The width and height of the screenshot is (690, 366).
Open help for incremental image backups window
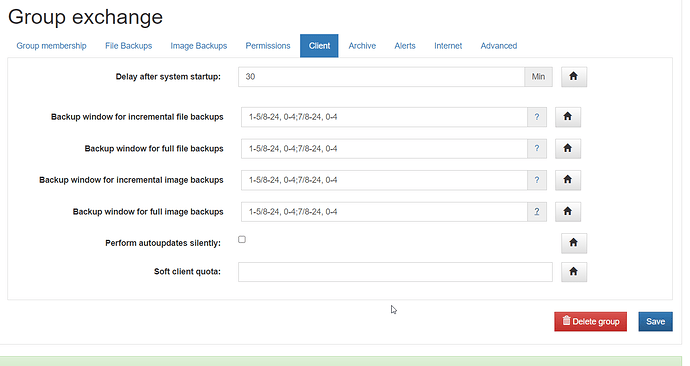(537, 180)
